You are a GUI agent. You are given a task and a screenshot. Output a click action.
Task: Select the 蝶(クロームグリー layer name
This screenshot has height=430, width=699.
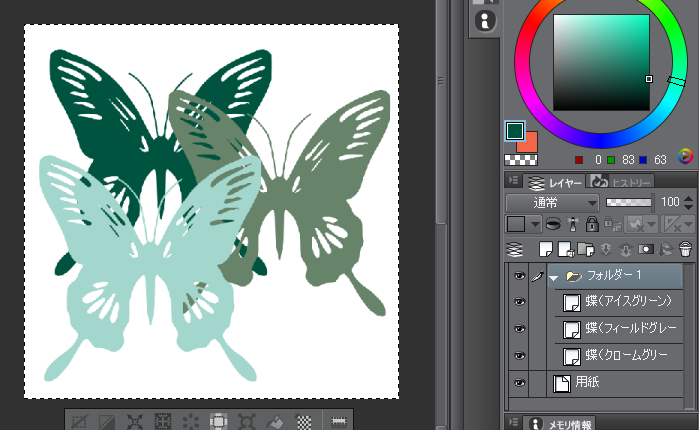pos(626,355)
